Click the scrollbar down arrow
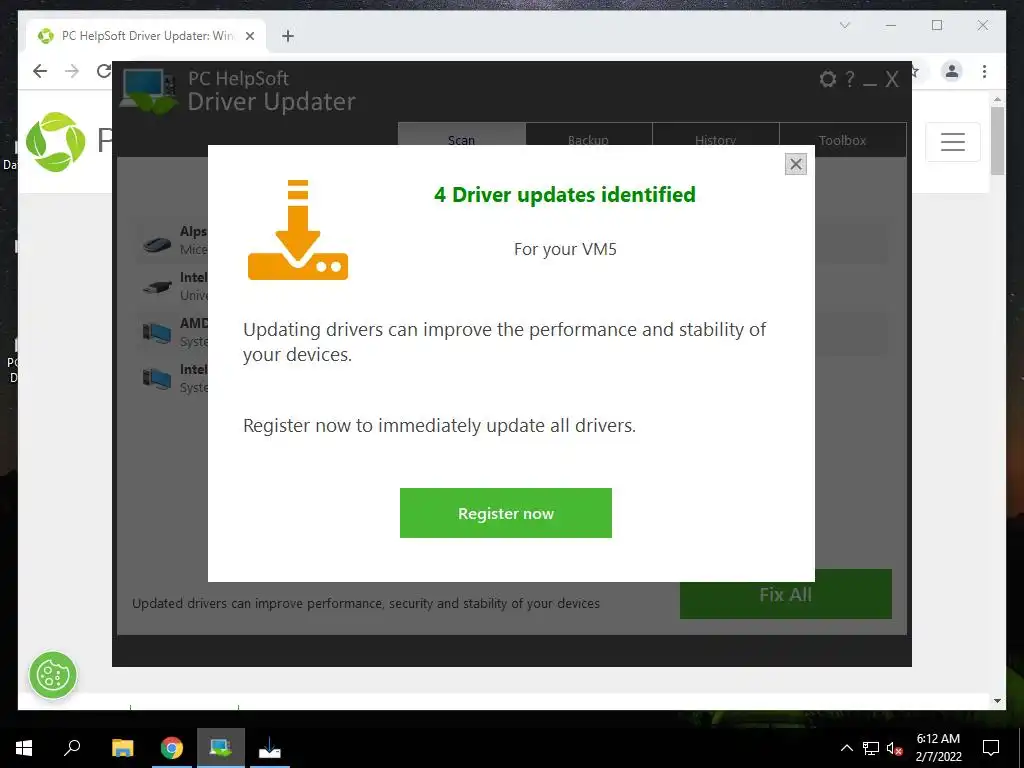This screenshot has height=768, width=1024. pos(997,701)
